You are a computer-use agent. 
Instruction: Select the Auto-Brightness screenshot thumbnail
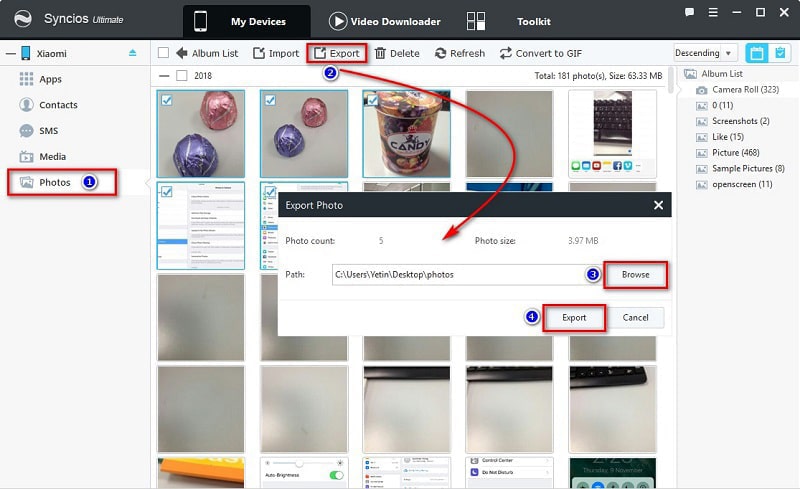pos(304,473)
